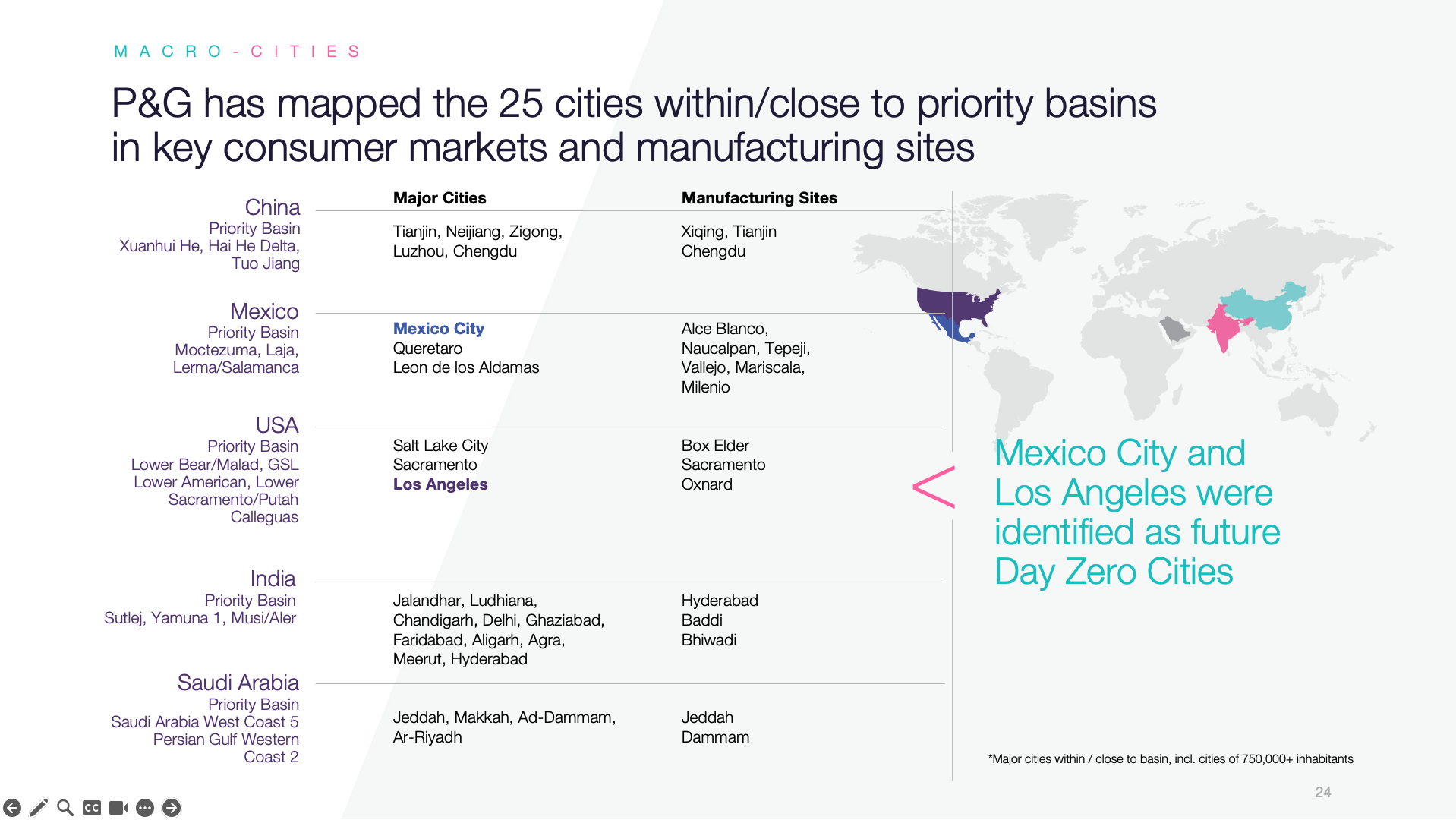
Task: Click 'Dammam' manufacturing site
Action: (715, 737)
